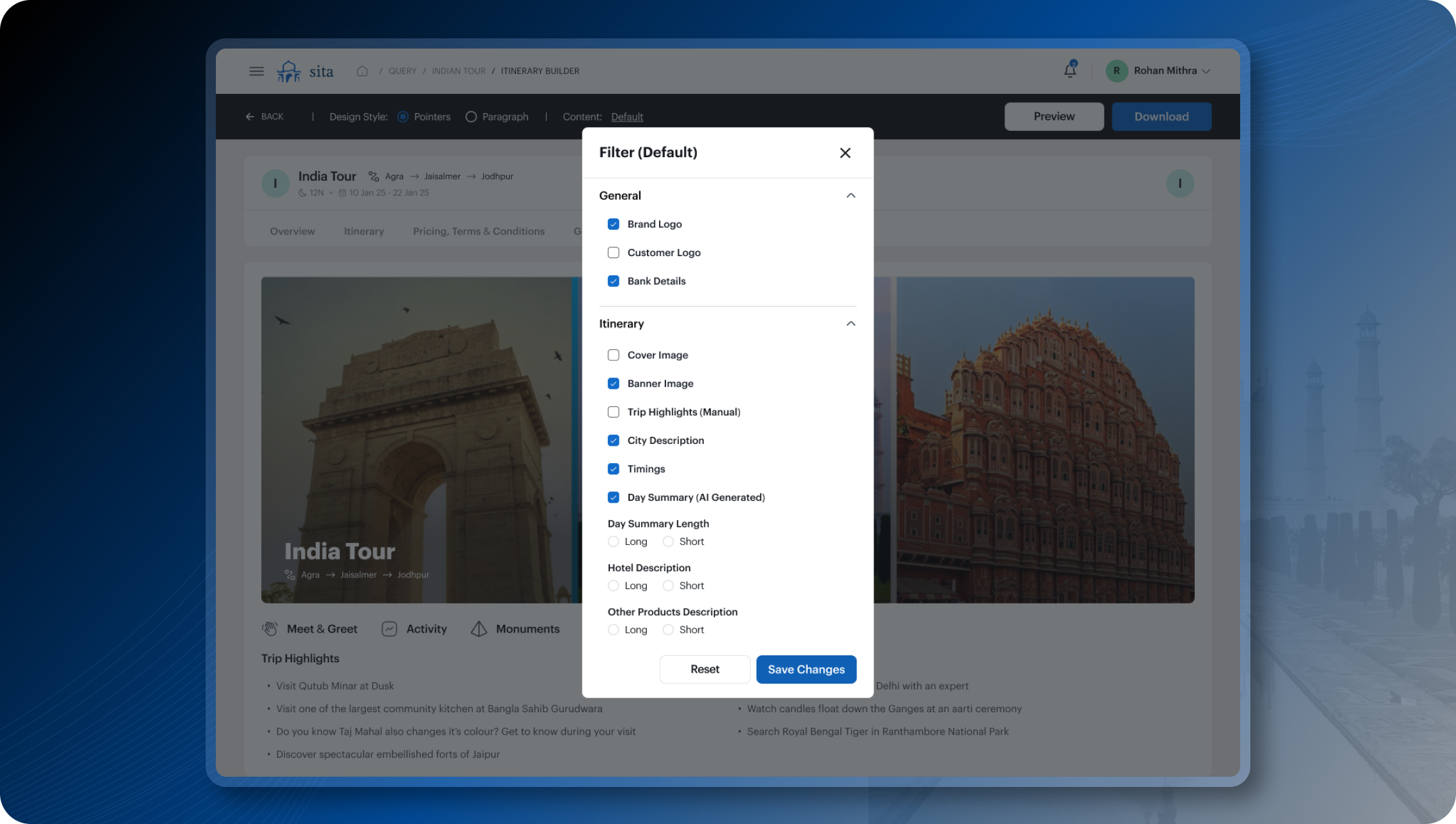Screen dimensions: 1456x824
Task: Select Paragraph design style
Action: [471, 117]
